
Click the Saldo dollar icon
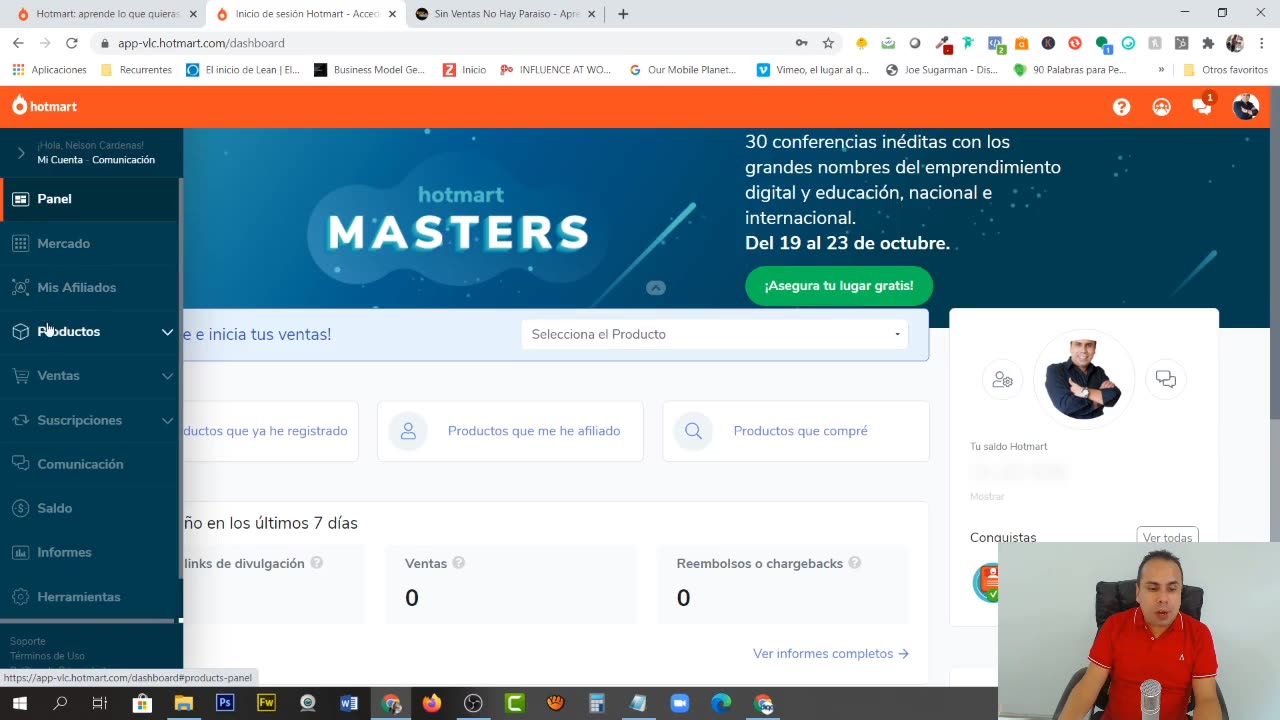20,508
